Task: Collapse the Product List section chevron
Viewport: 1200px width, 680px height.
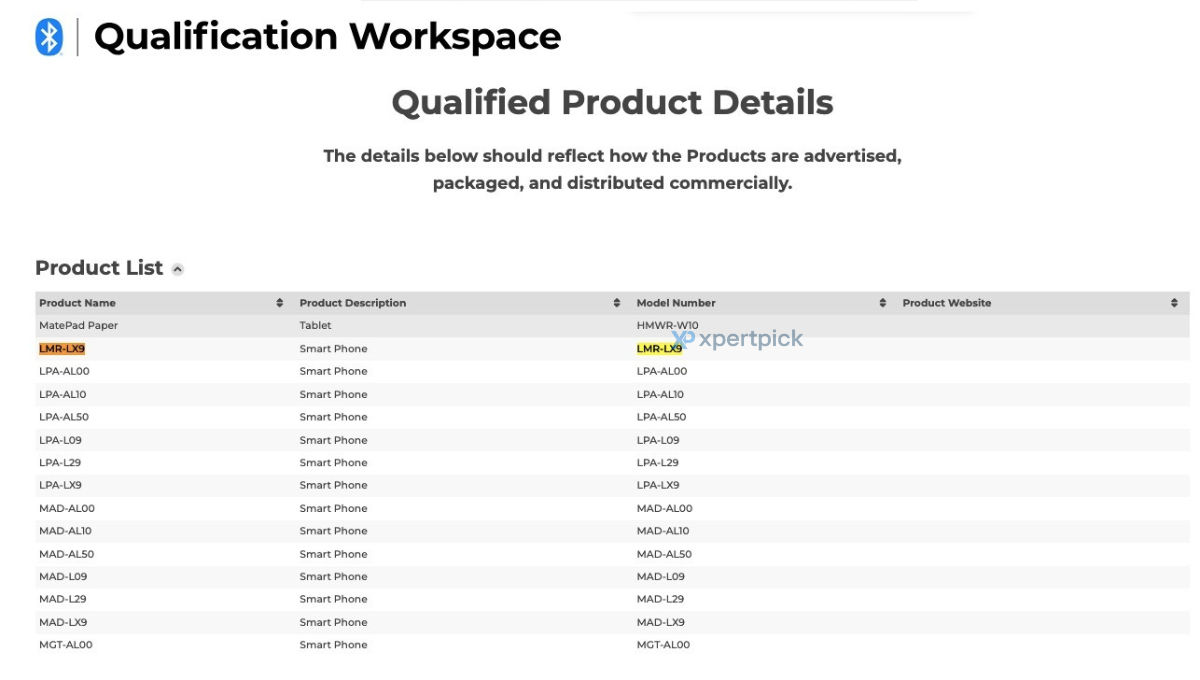Action: tap(178, 269)
